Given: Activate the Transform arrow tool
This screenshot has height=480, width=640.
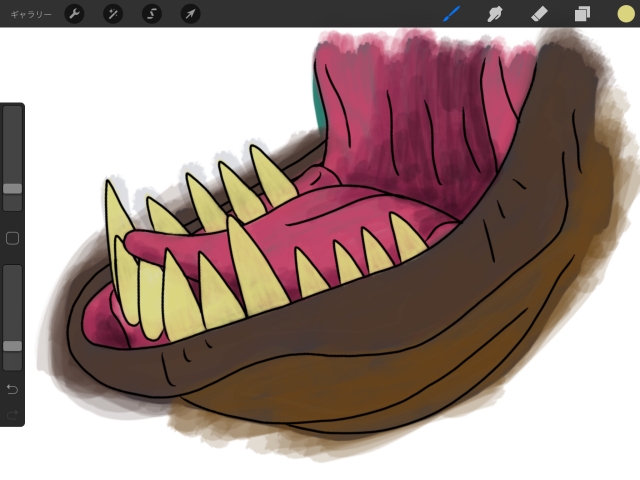Looking at the screenshot, I should [x=189, y=14].
